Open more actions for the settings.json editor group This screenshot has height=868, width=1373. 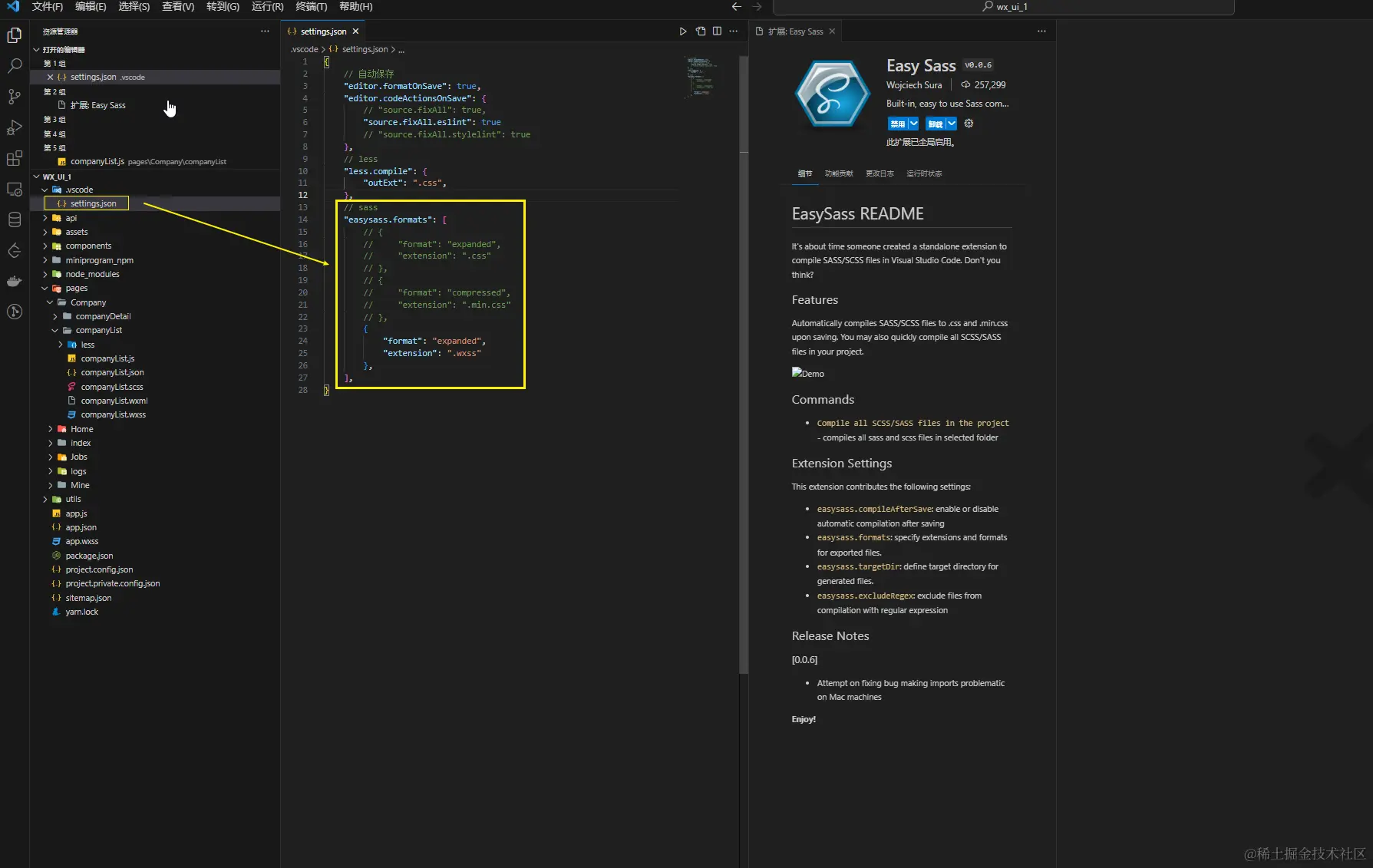[x=734, y=31]
